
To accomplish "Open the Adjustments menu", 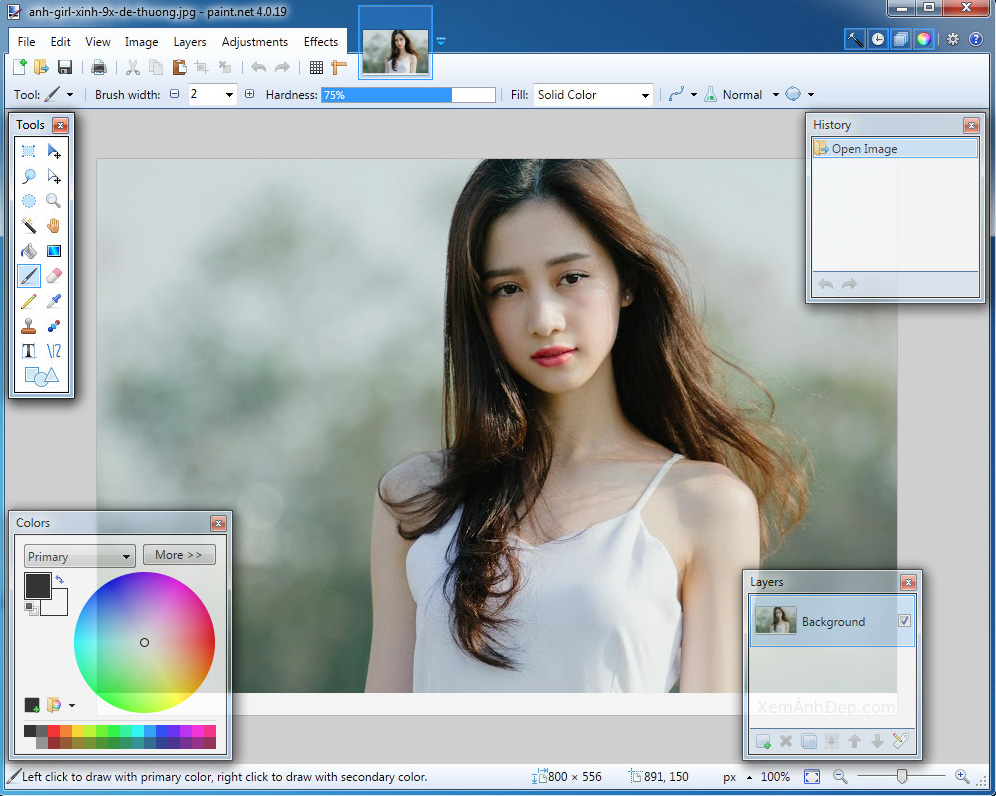I will (x=254, y=42).
